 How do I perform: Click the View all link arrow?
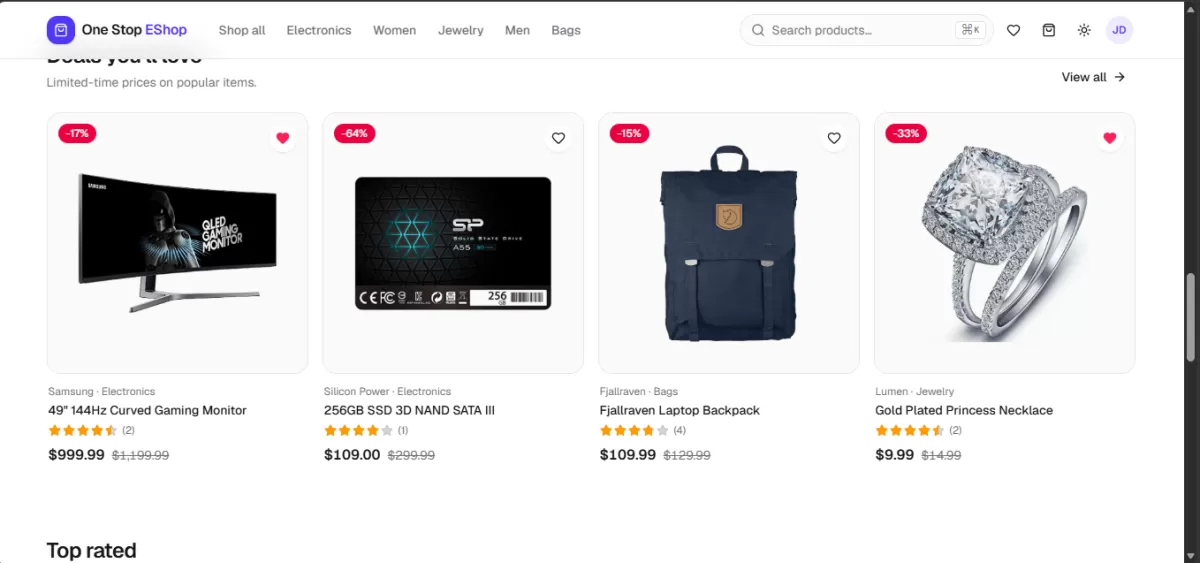coord(1120,77)
